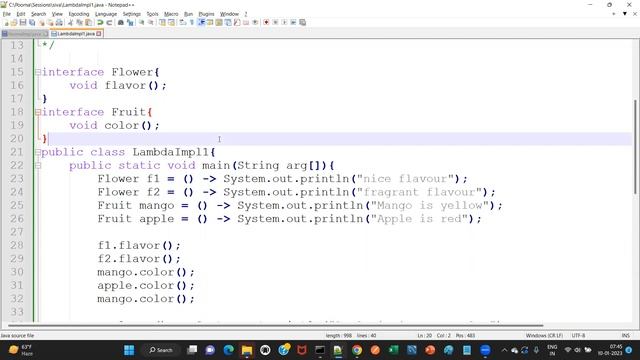The height and width of the screenshot is (360, 640).
Task: Open Find with the binoculars icon
Action: (121, 22)
